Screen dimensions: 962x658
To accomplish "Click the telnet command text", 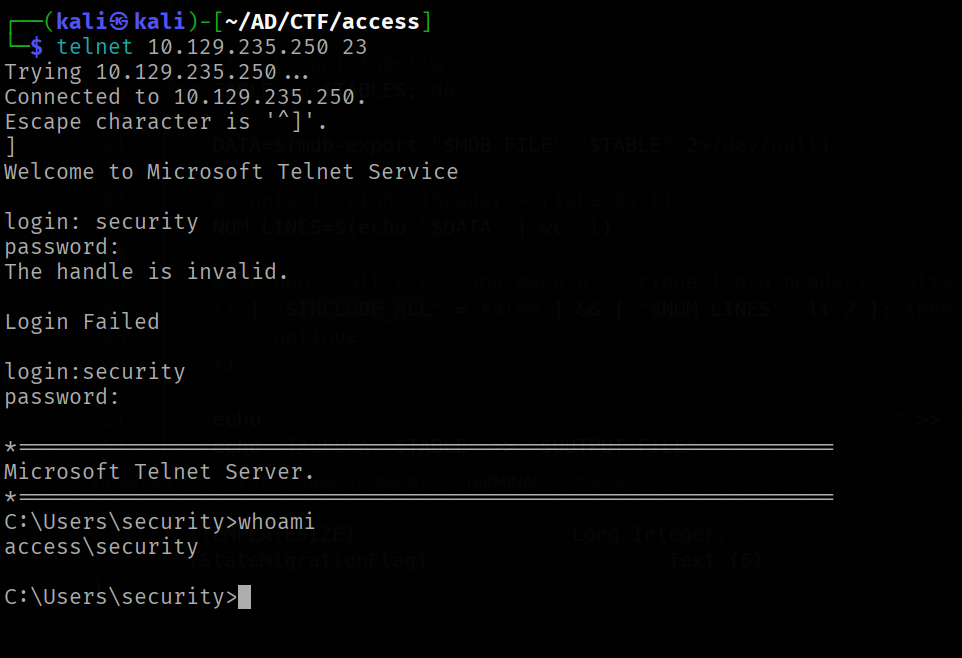I will 94,47.
